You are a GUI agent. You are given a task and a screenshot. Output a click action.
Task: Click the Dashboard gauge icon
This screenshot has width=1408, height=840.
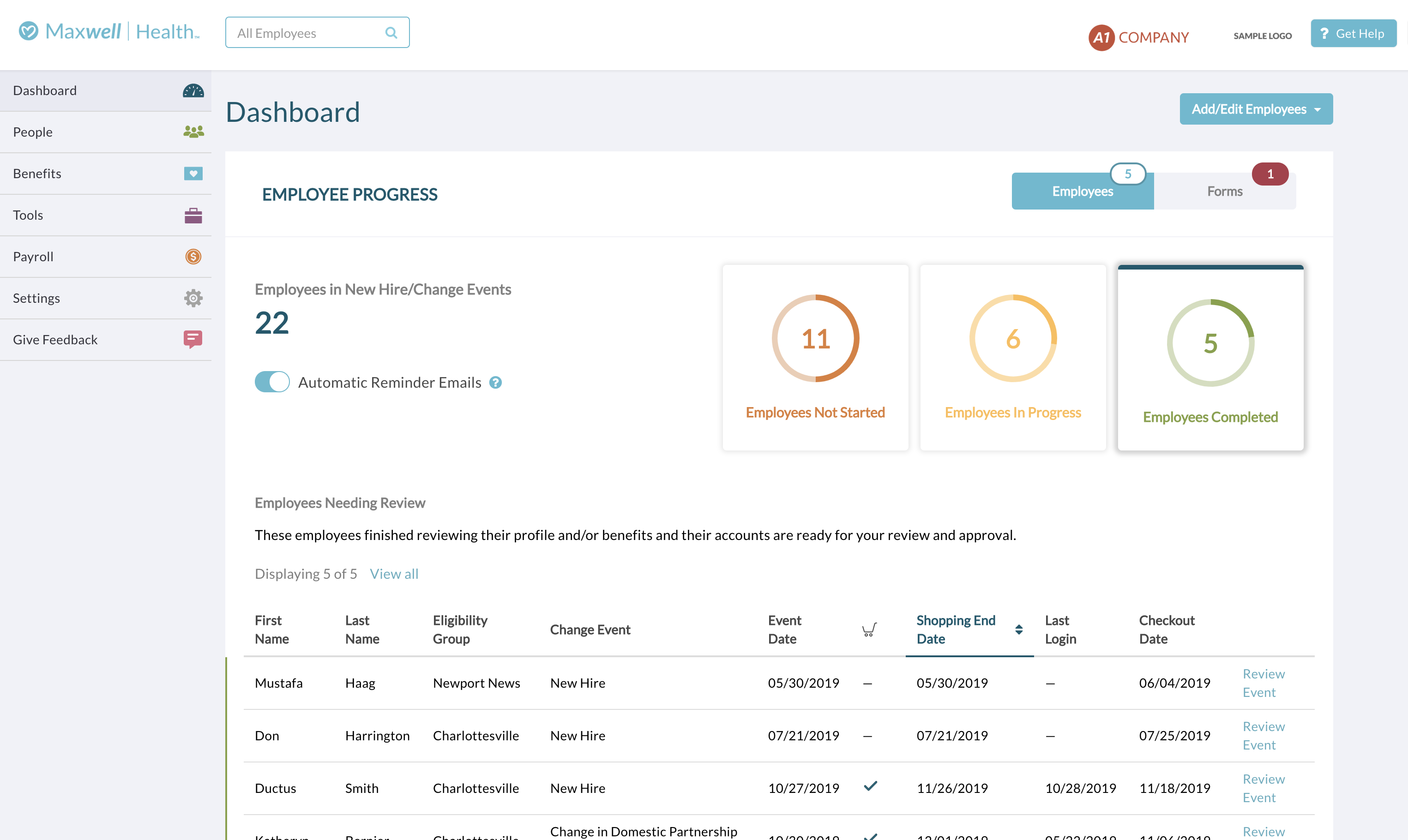click(193, 90)
